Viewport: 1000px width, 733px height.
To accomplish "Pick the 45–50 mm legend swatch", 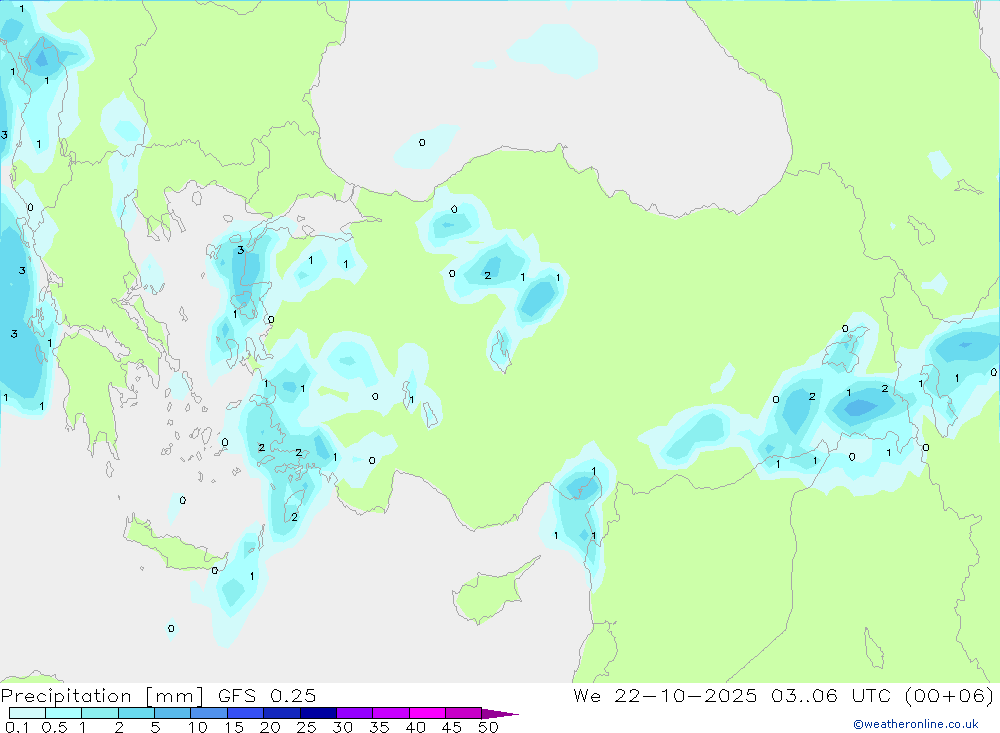I will pos(464,713).
